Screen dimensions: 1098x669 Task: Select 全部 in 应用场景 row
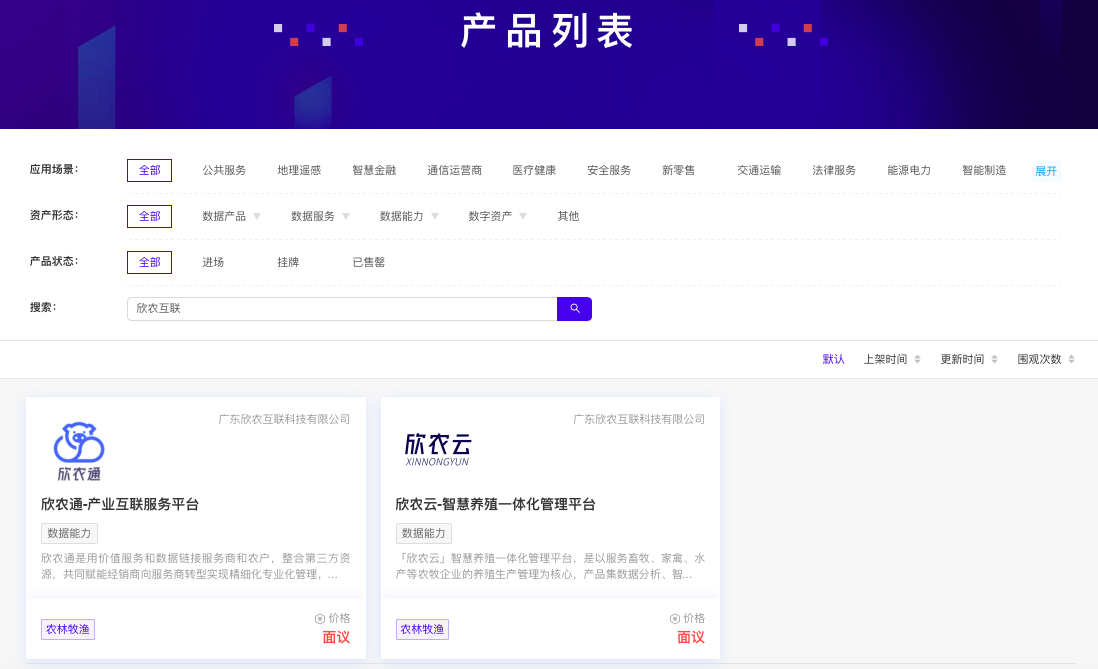tap(149, 170)
